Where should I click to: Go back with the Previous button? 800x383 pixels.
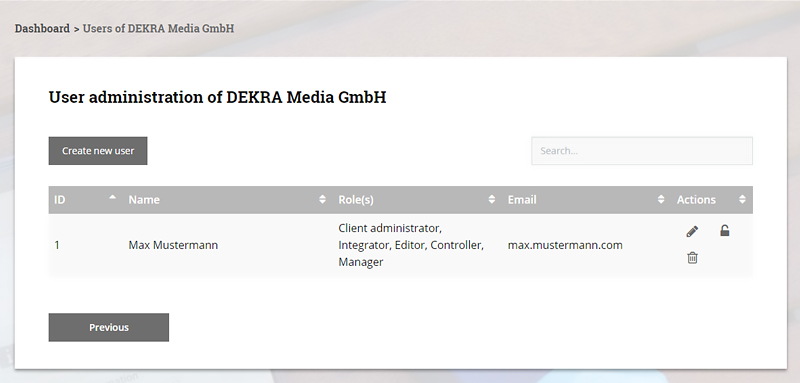pyautogui.click(x=109, y=327)
